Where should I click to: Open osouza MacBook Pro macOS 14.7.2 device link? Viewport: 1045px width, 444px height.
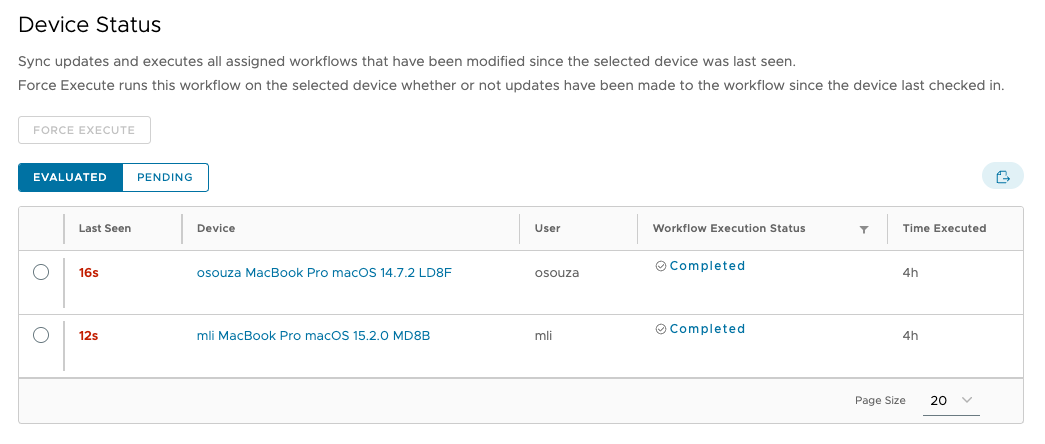coord(324,272)
